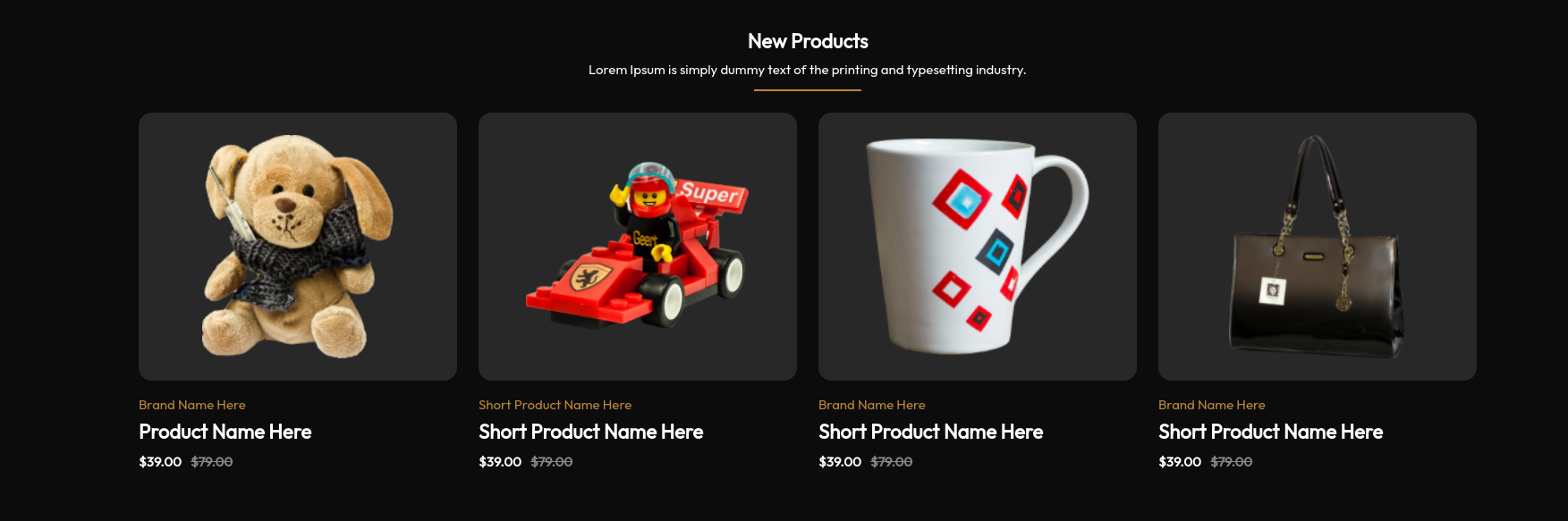Click orange Short Product Name Here brand label

(555, 405)
